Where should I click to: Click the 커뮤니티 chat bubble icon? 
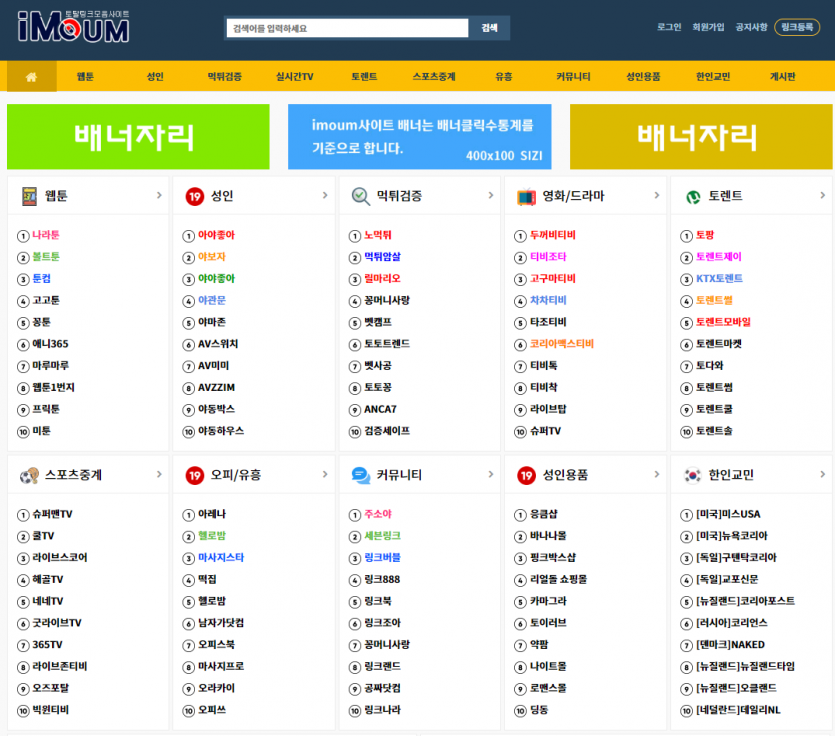click(x=360, y=475)
